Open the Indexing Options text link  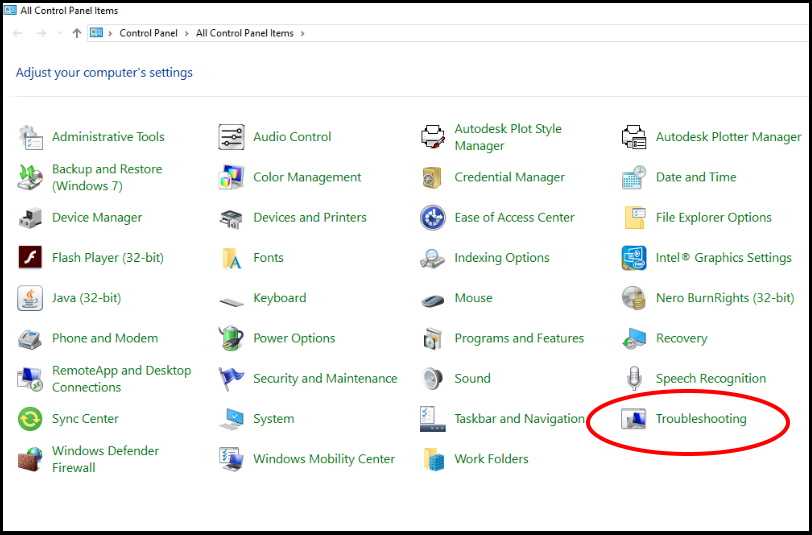pos(502,258)
